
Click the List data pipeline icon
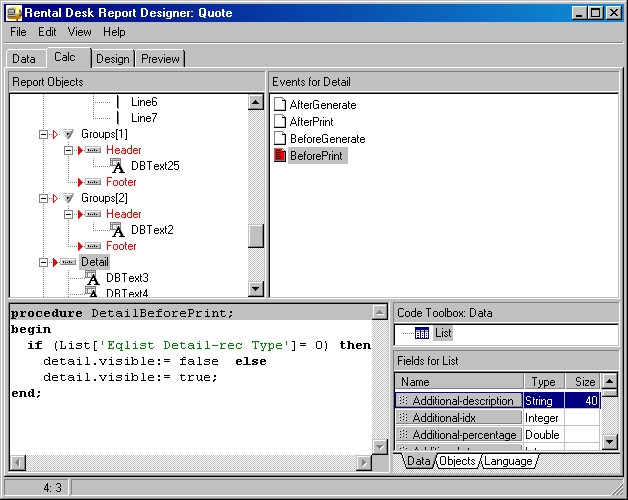(x=421, y=334)
